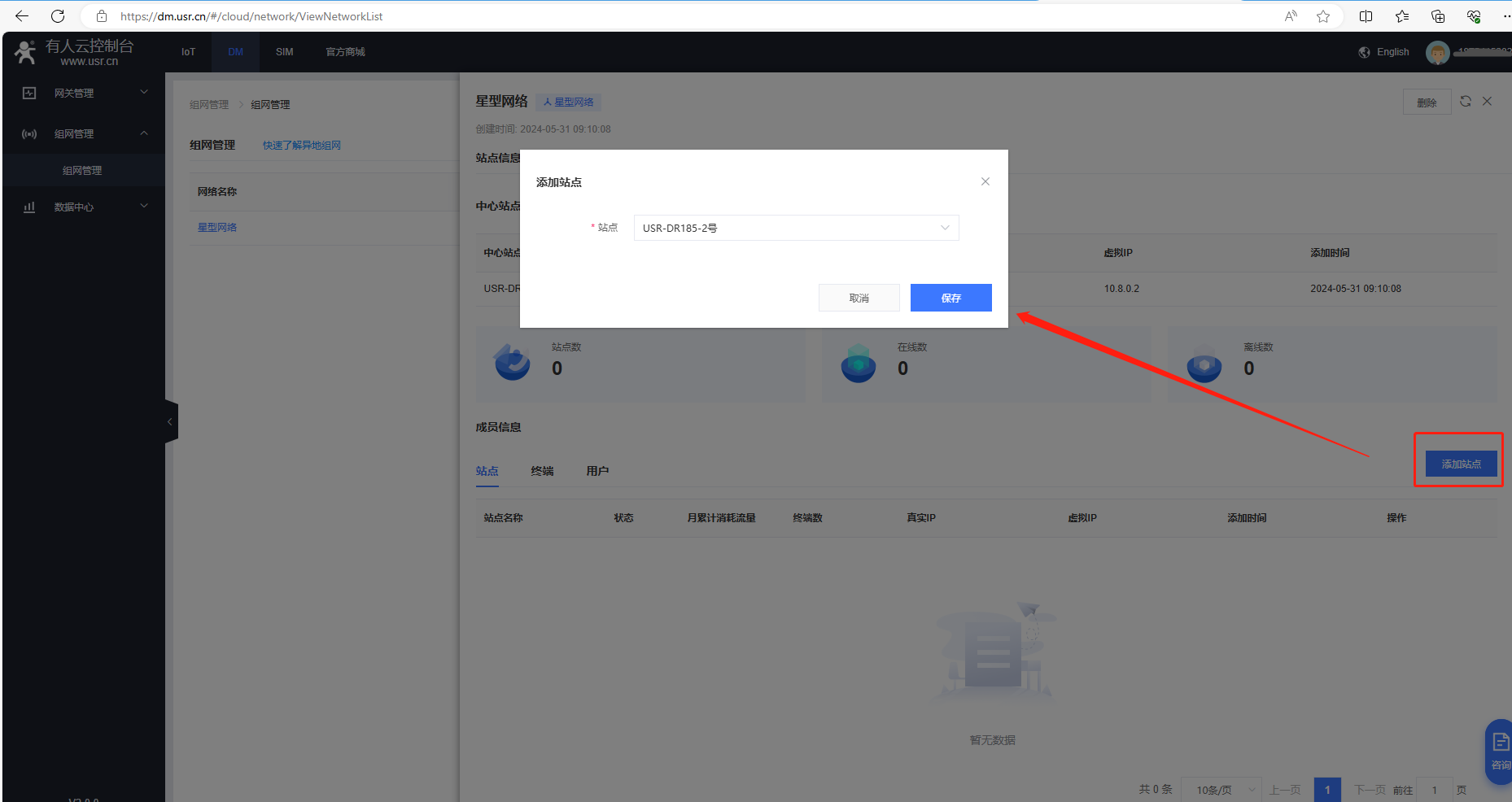Viewport: 1512px width, 802px height.
Task: Collapse the sidebar with the arrow handle
Action: [170, 421]
